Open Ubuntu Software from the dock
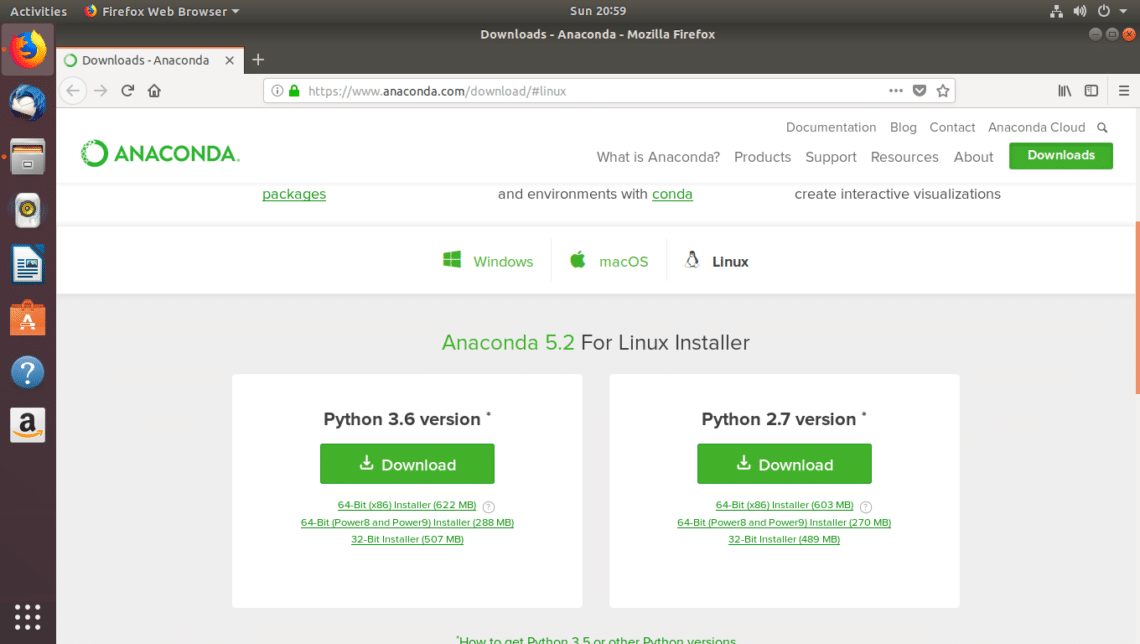Screen dimensions: 1140x644 [28, 318]
